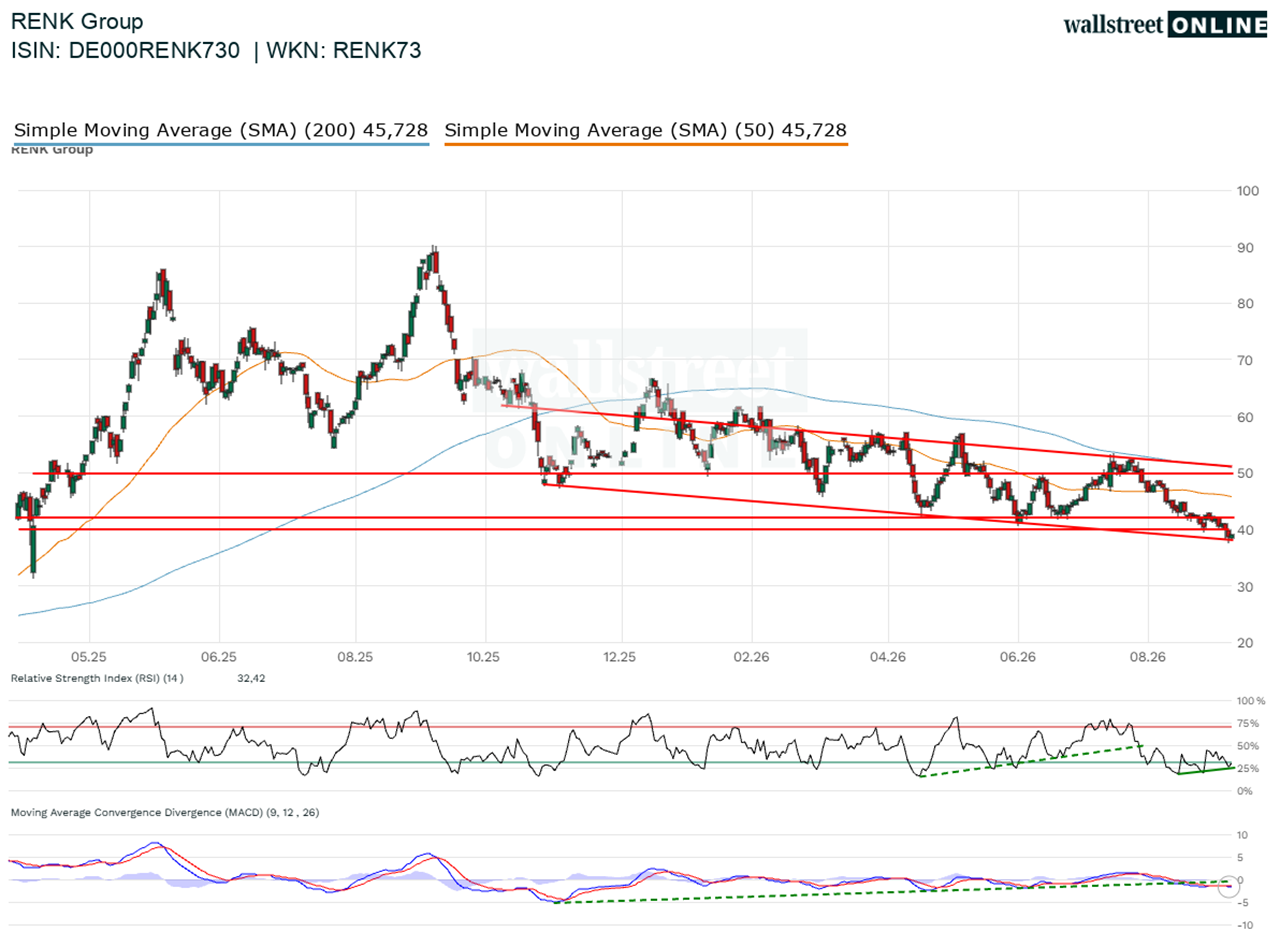Click the Relative Strength Index (RSI) (14) label
Image resolution: width=1280 pixels, height=940 pixels.
pos(96,678)
